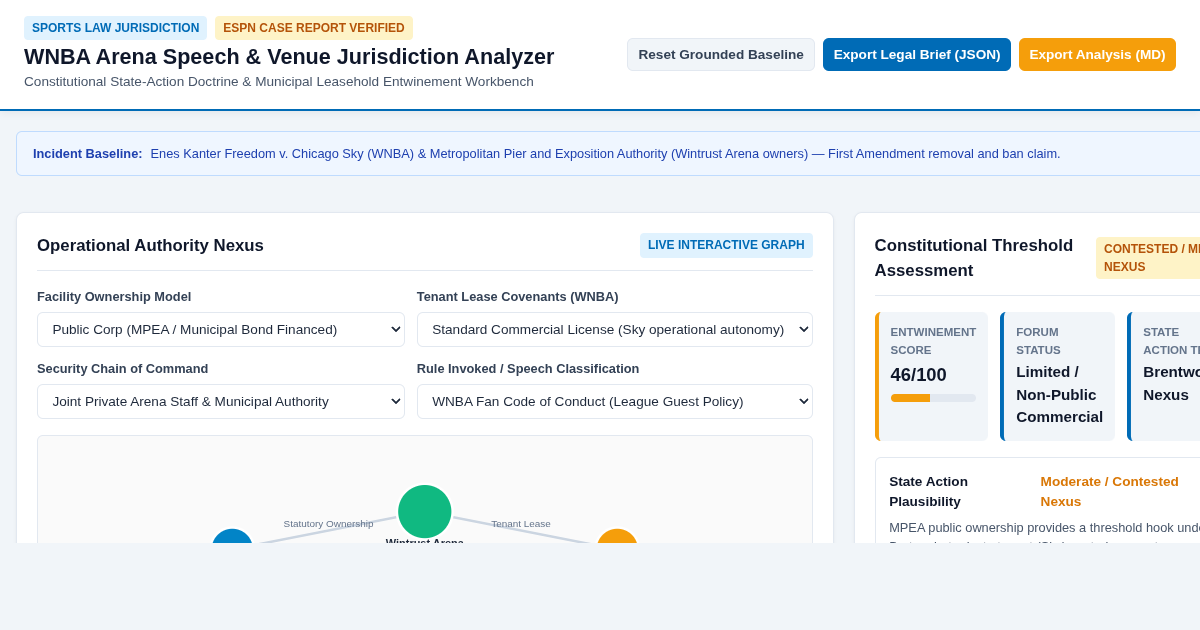Click the Entwinement Score 46/100 value
Image resolution: width=1200 pixels, height=630 pixels.
918,375
